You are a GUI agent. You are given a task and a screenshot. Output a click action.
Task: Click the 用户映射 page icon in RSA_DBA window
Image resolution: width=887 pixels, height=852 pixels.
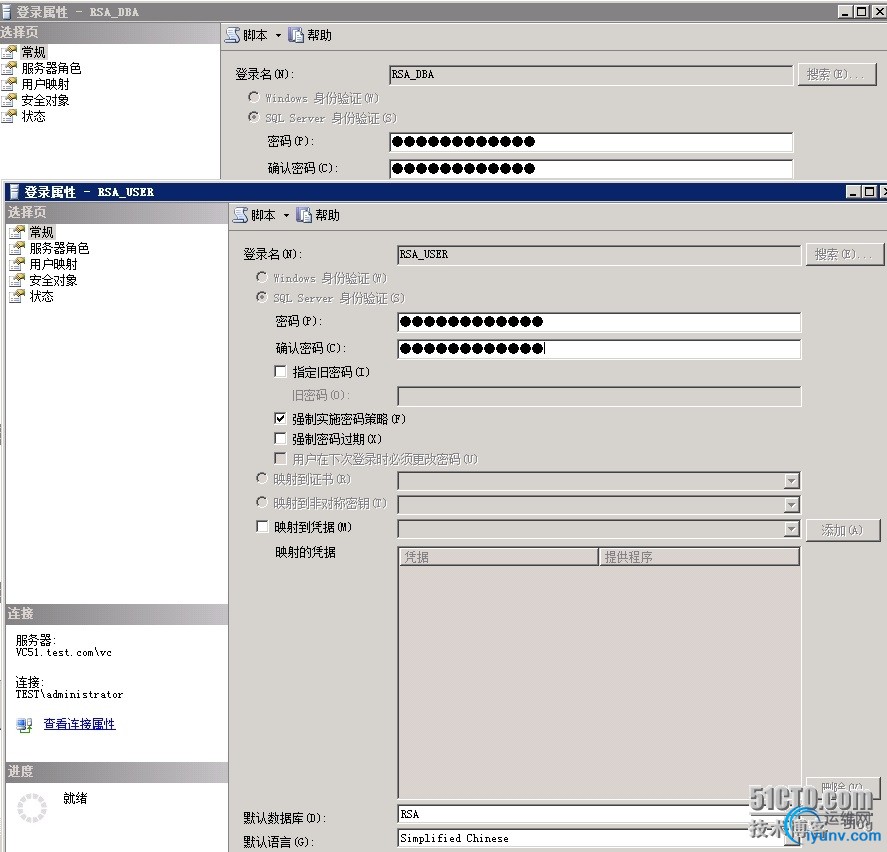tap(9, 84)
